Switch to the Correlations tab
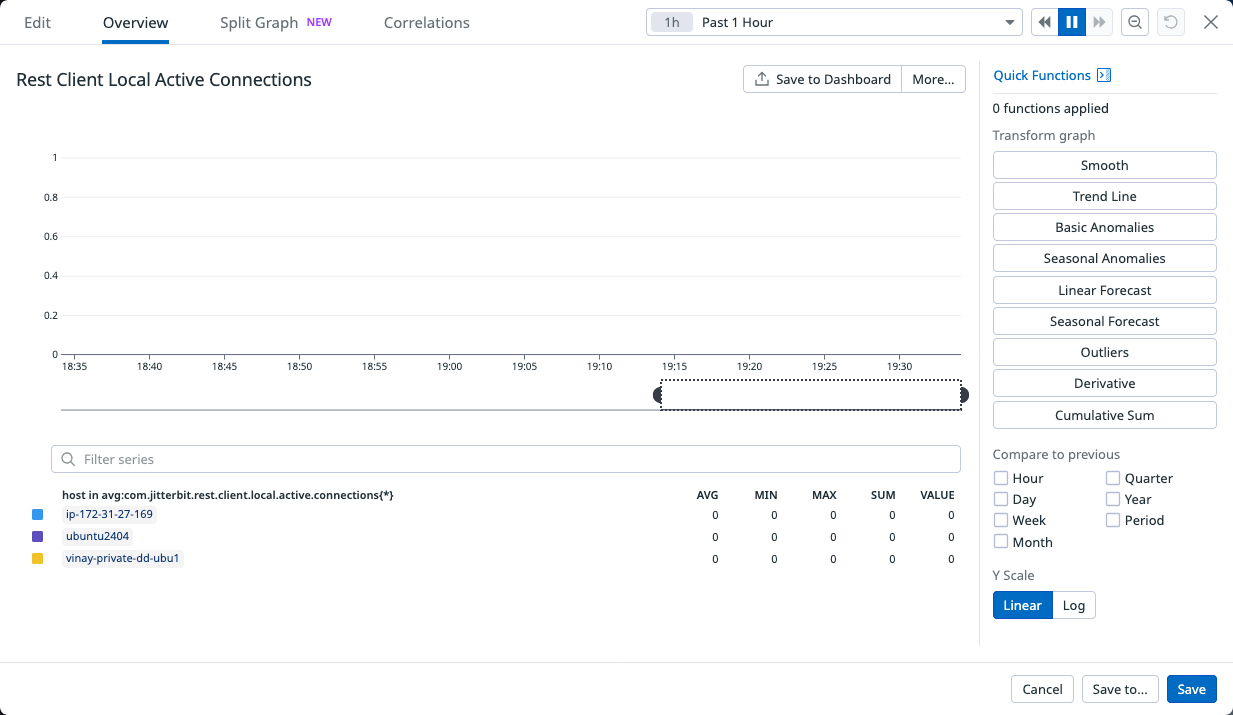This screenshot has height=715, width=1233. click(426, 22)
